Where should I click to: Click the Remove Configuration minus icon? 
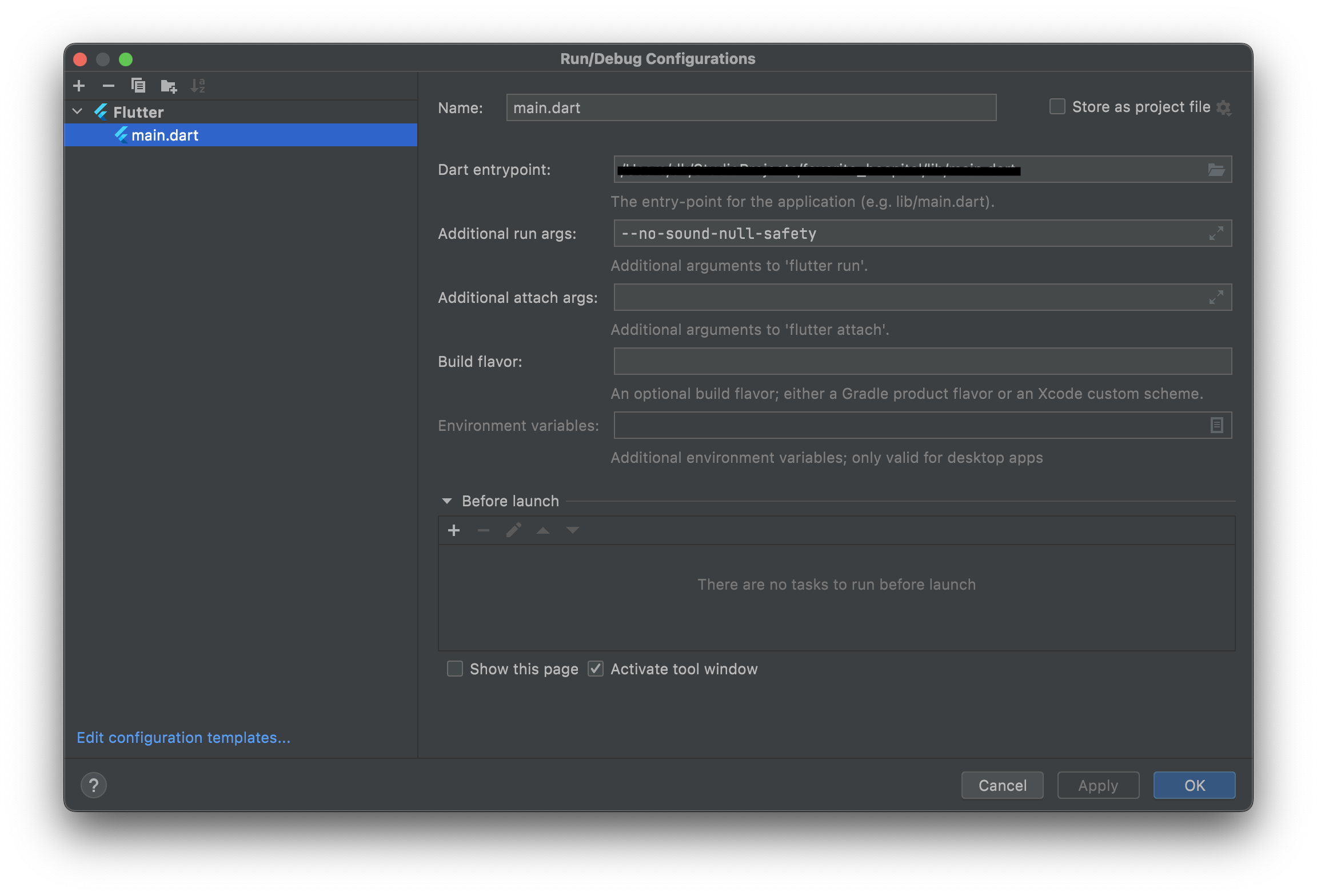click(x=109, y=86)
